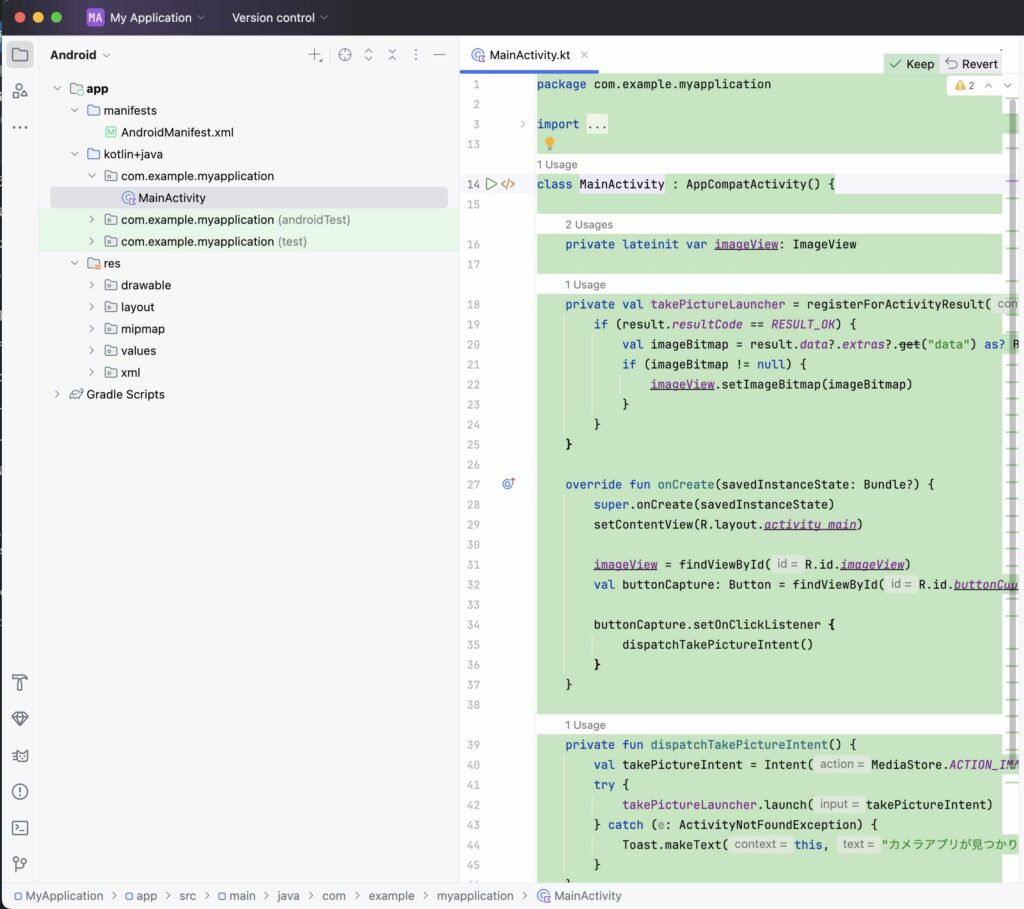The width and height of the screenshot is (1024, 909).
Task: Open the Version control menu
Action: [279, 18]
